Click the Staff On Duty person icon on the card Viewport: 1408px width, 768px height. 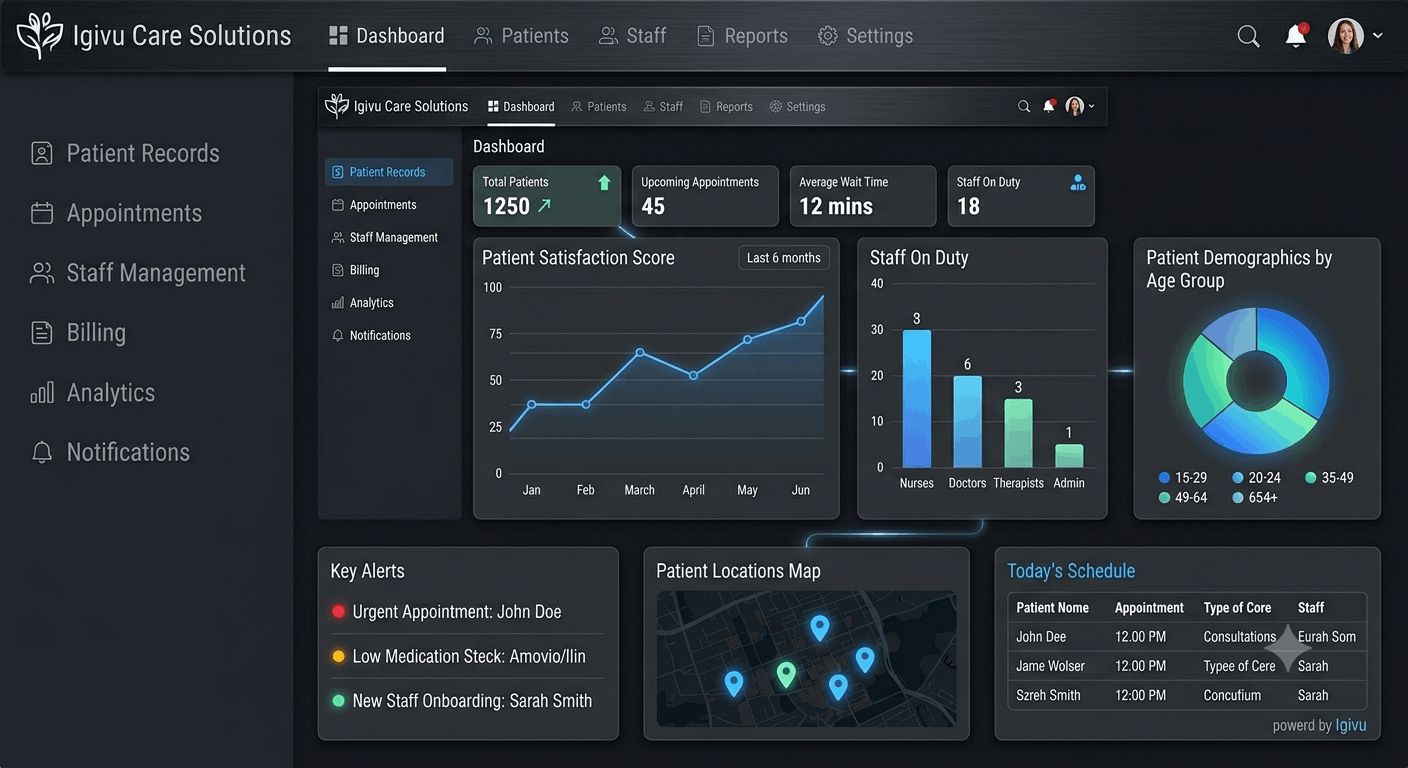tap(1078, 183)
